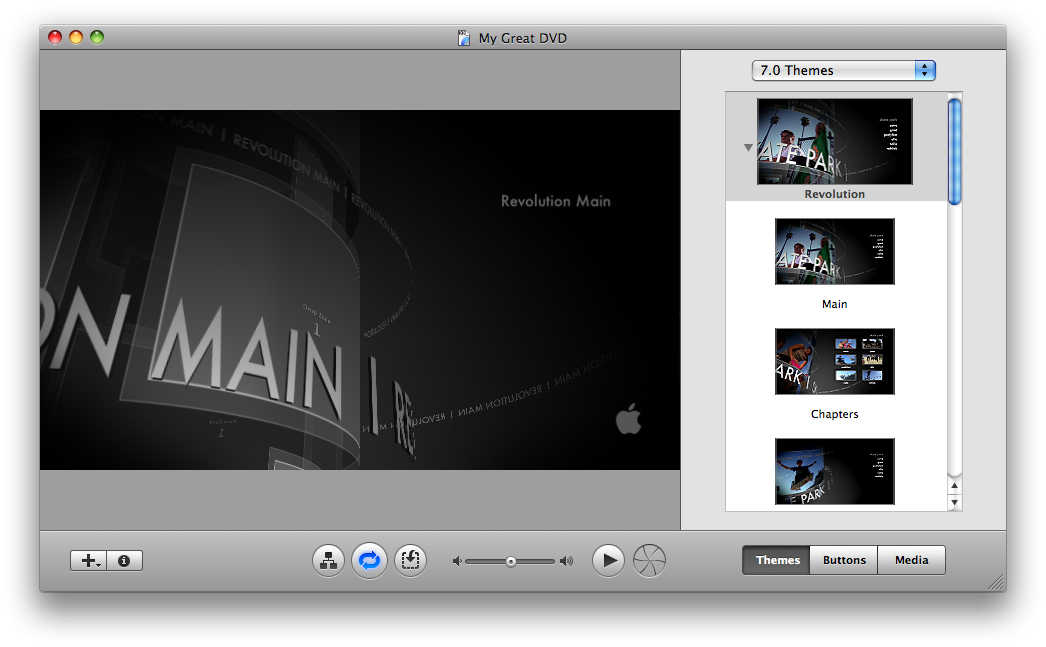Switch to the Buttons pane
The image size is (1046, 647).
[x=844, y=560]
